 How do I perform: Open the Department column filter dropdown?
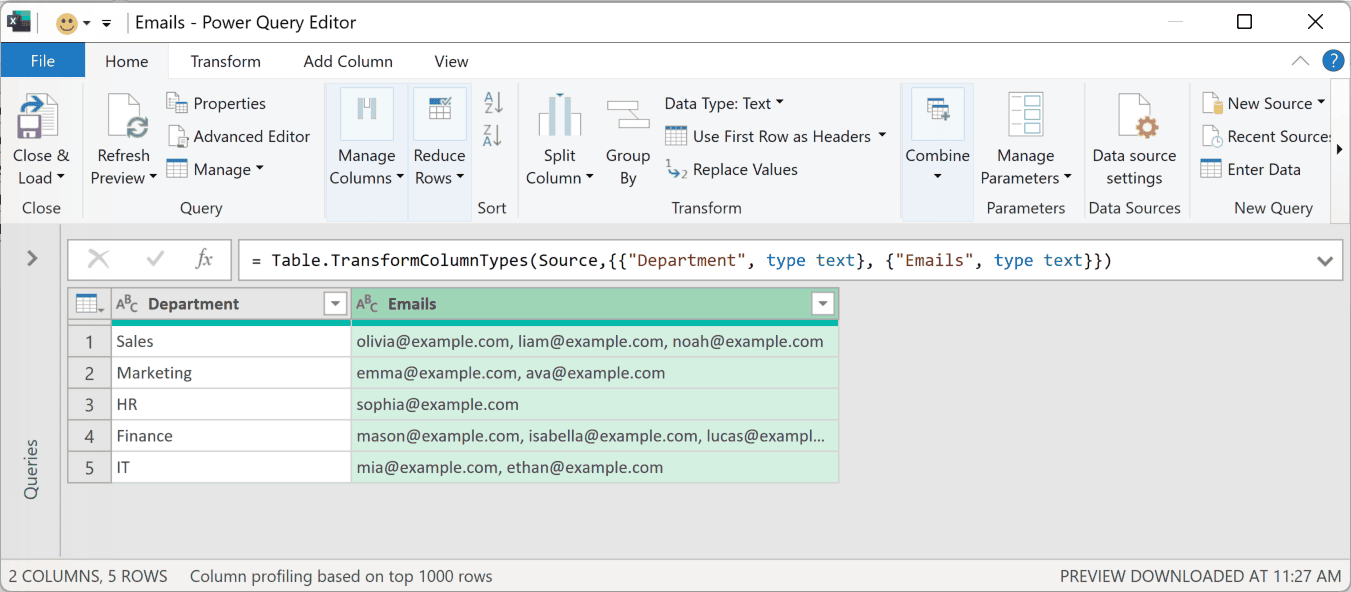pos(335,304)
